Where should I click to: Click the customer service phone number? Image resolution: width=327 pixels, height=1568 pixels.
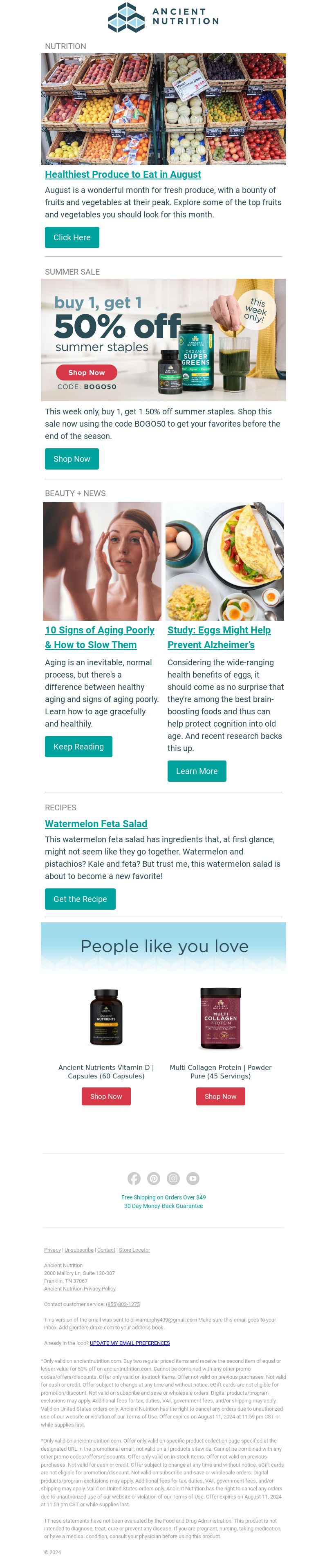(122, 1304)
